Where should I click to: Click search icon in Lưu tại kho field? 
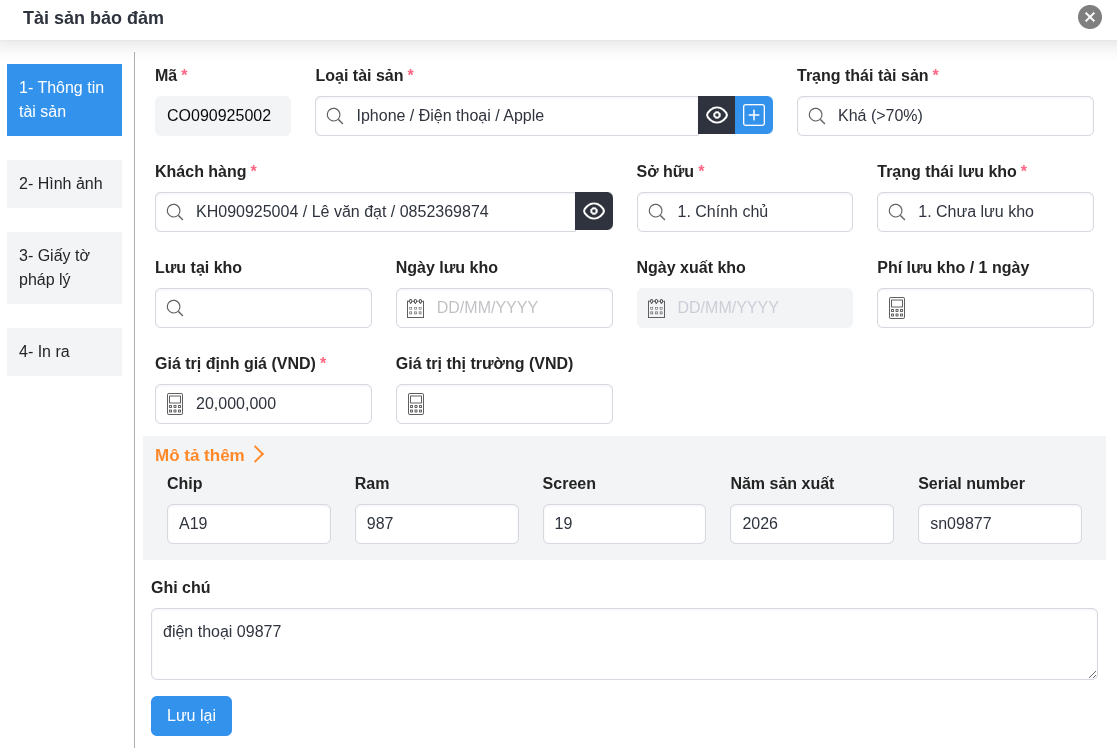[x=175, y=308]
